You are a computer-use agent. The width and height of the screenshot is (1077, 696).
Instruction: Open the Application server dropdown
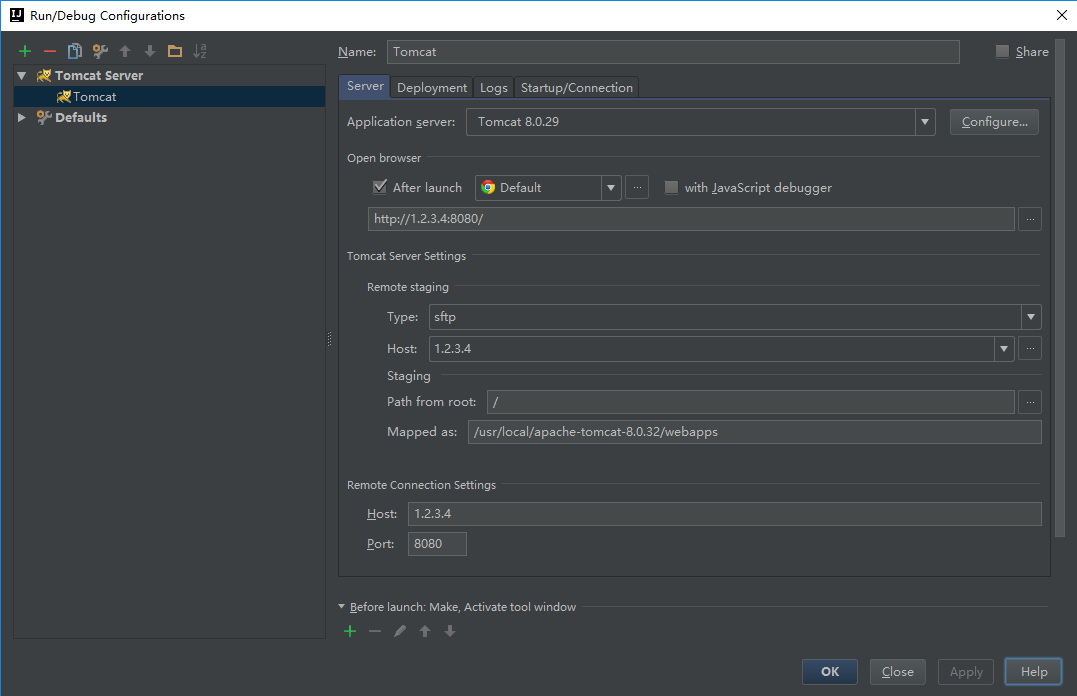(x=925, y=122)
